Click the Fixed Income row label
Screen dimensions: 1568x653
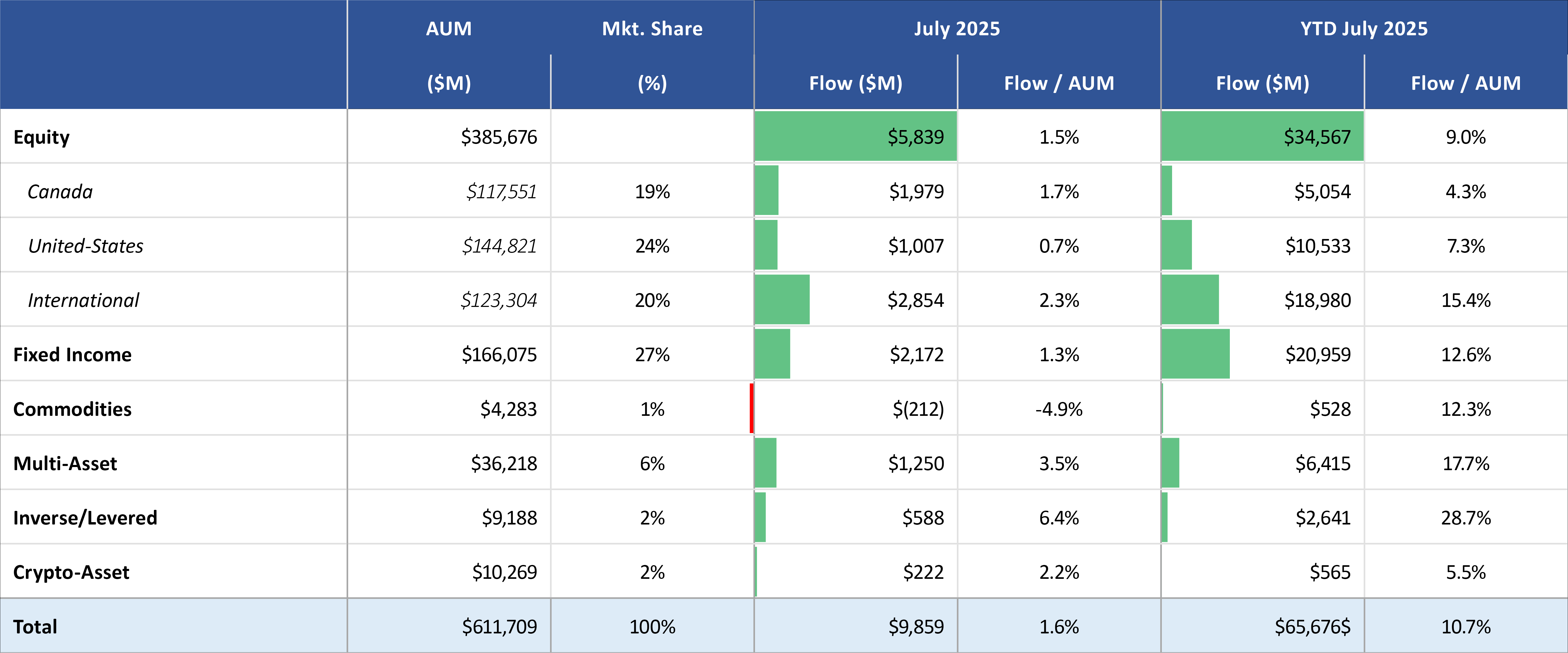pos(72,355)
